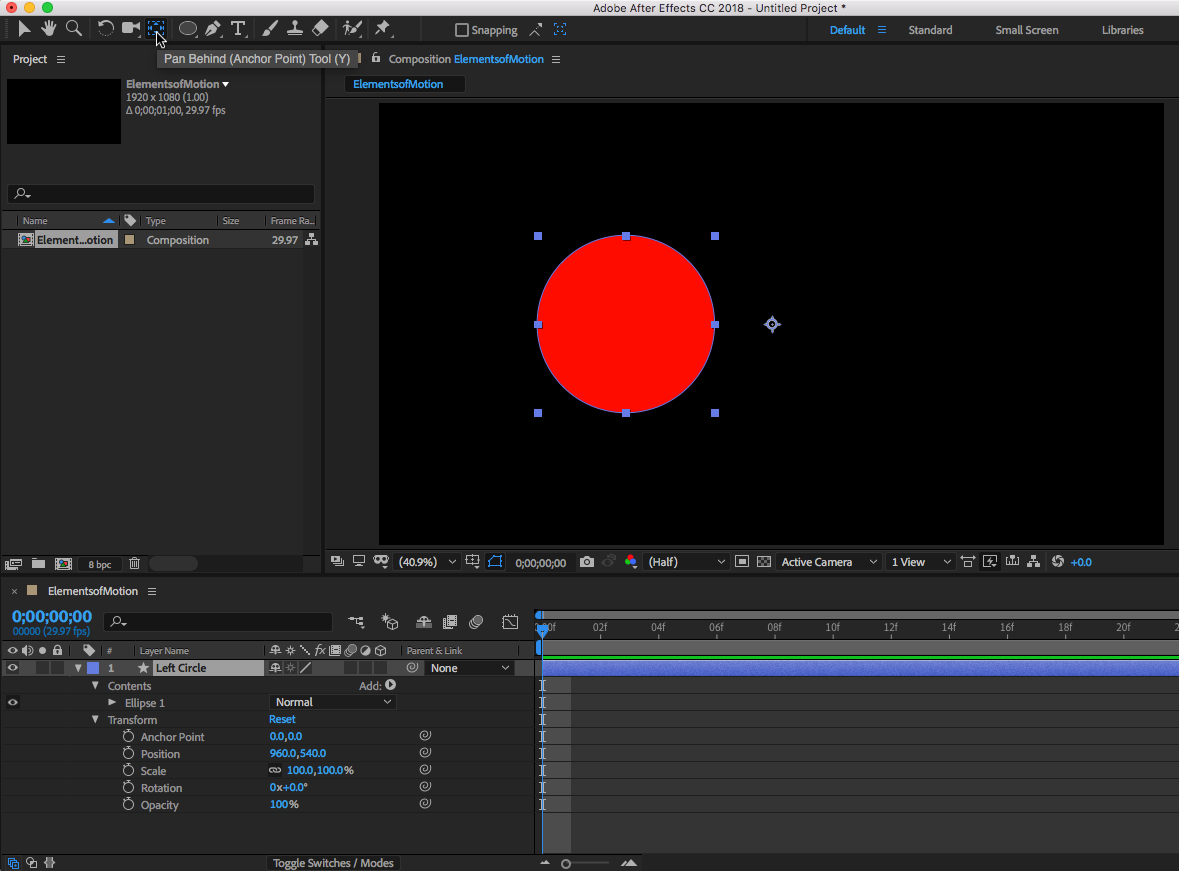This screenshot has width=1179, height=871.
Task: Collapse the Transform property group
Action: [96, 720]
